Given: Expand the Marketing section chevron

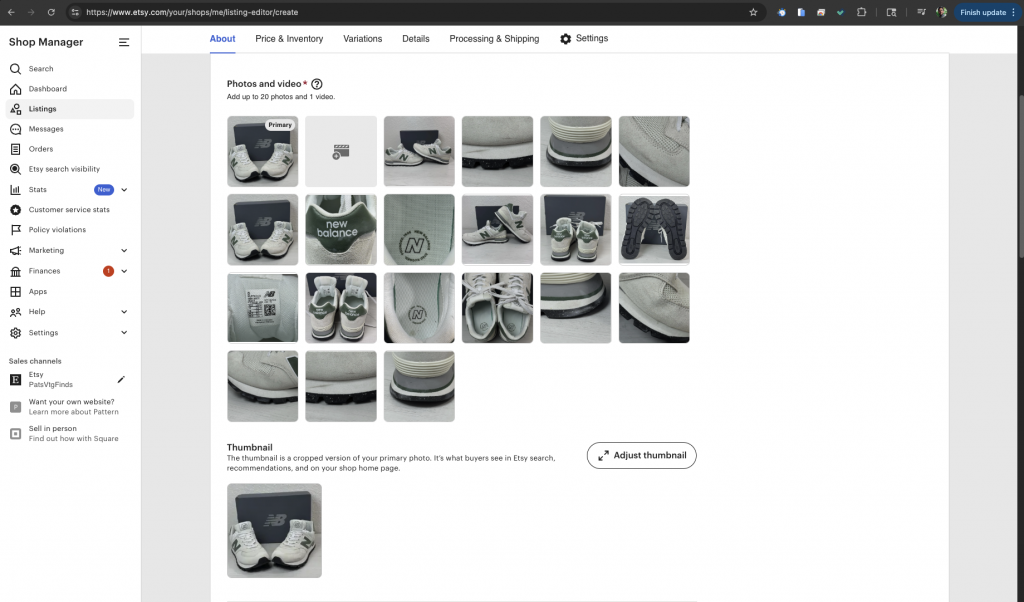Looking at the screenshot, I should click(124, 251).
